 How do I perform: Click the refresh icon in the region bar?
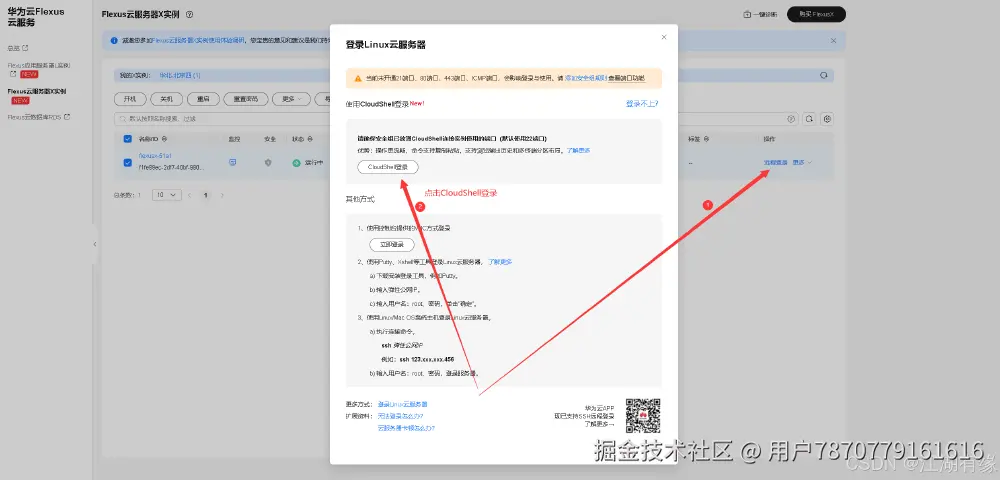(x=823, y=75)
